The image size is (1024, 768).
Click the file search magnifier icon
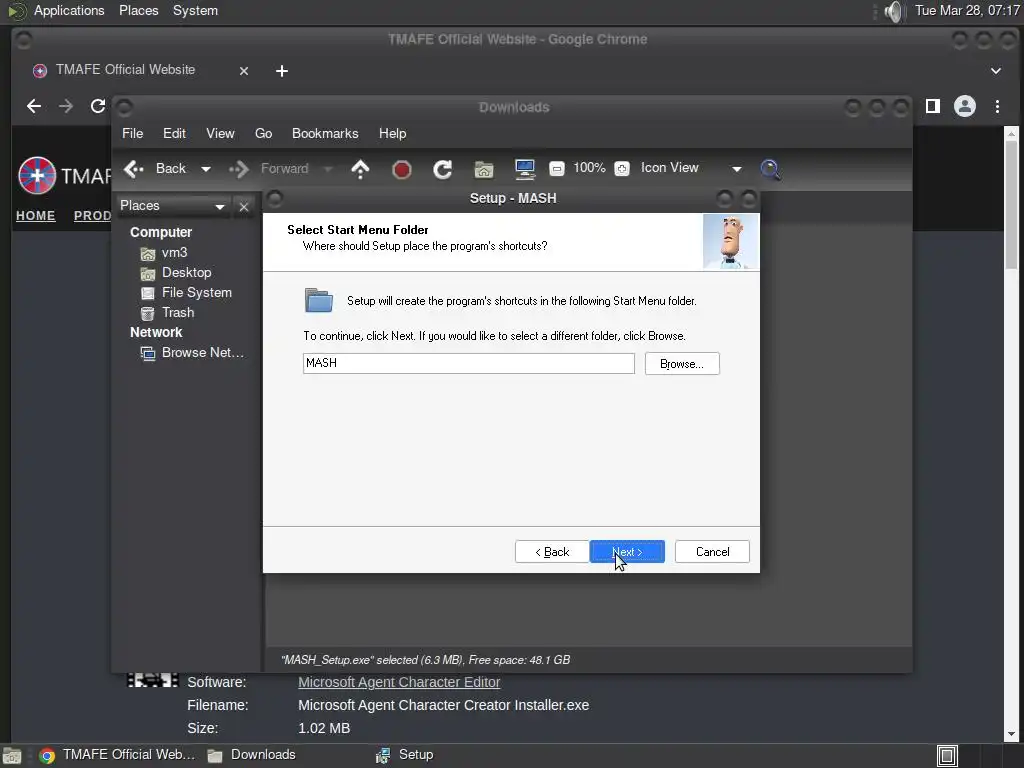[770, 169]
